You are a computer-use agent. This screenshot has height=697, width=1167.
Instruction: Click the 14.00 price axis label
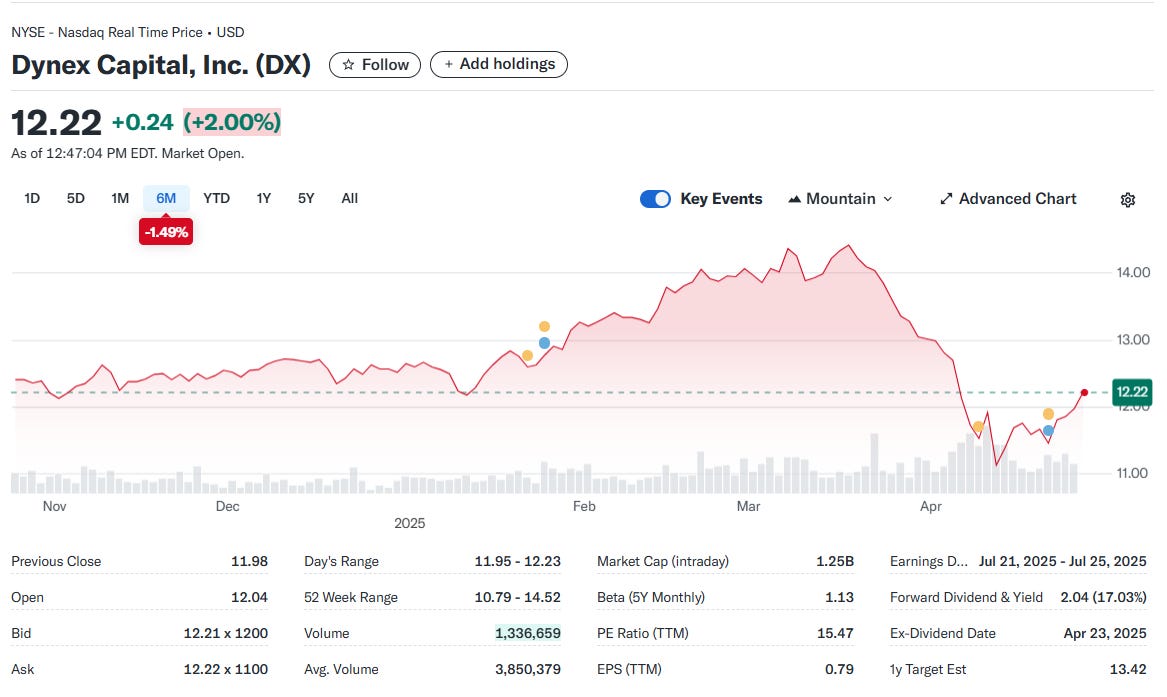pyautogui.click(x=1133, y=273)
